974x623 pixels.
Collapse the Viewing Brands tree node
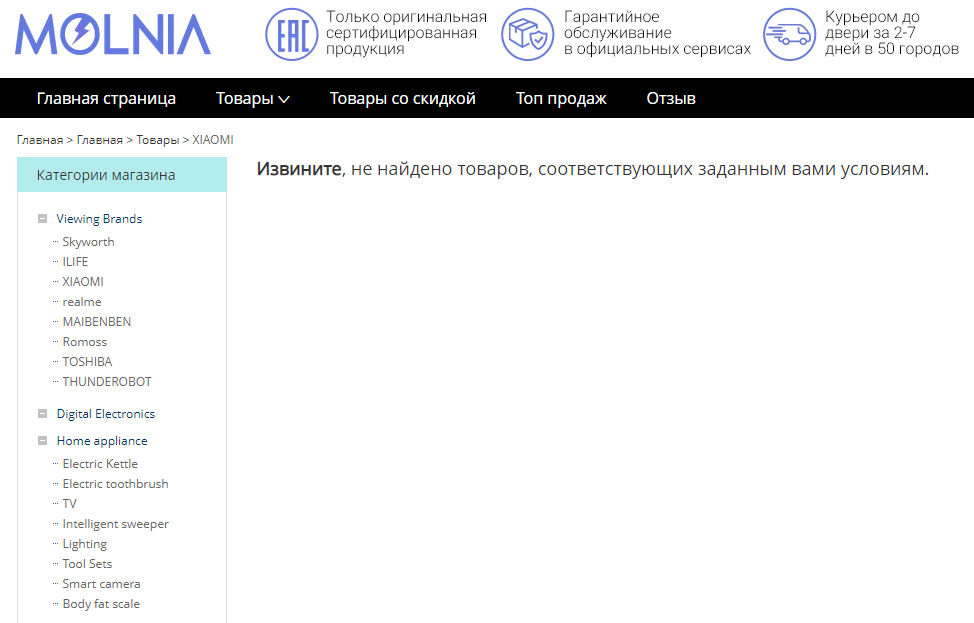tap(43, 219)
